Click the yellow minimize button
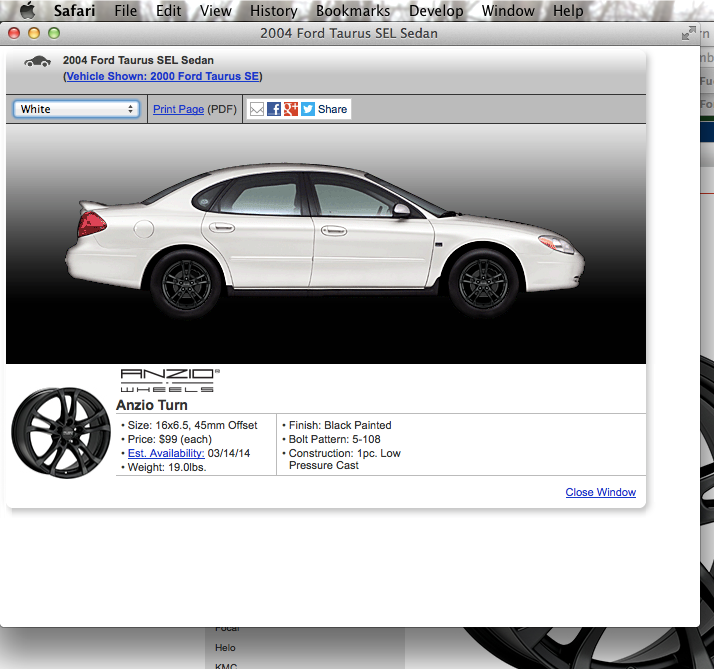This screenshot has width=714, height=669. 34,33
